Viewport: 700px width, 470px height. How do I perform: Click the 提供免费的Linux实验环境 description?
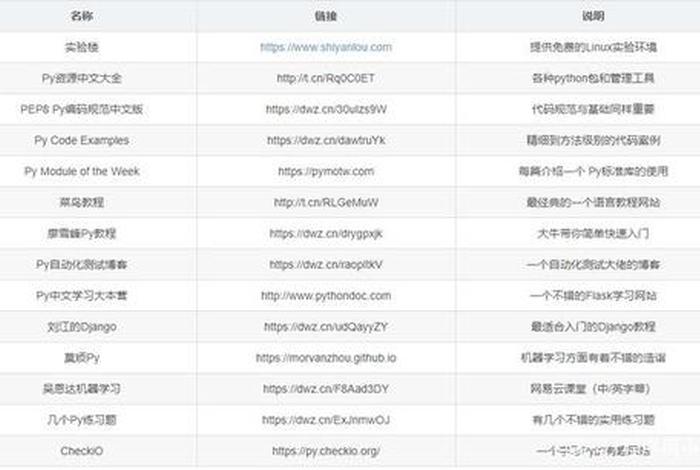tap(593, 47)
